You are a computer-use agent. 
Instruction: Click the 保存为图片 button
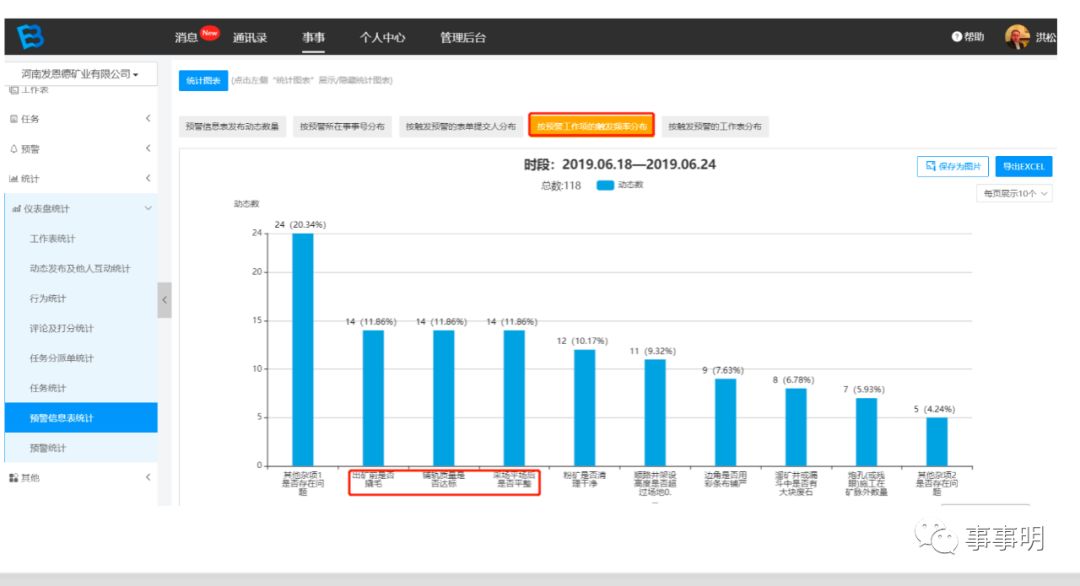point(953,167)
